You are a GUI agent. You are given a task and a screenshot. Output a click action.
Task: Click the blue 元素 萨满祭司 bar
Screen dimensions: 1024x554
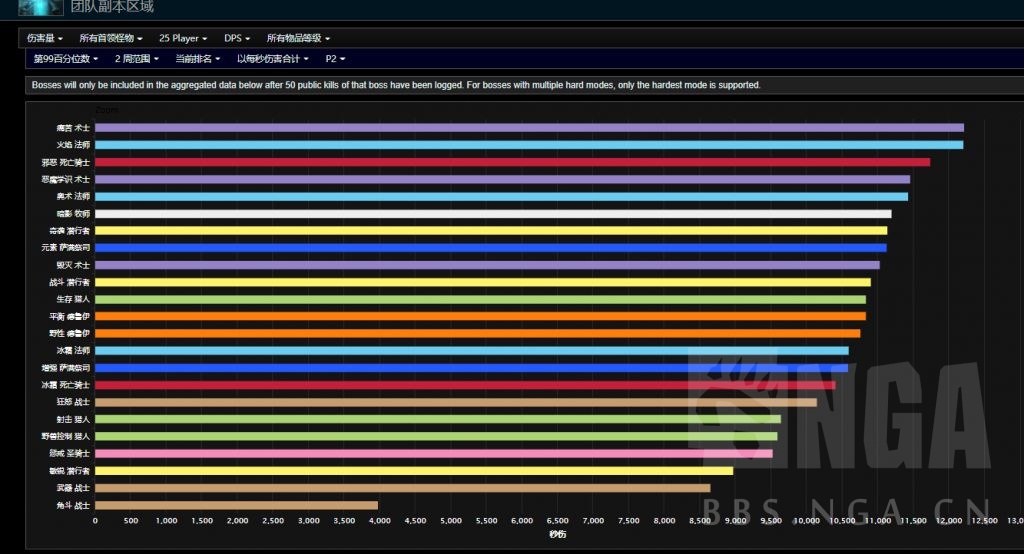pos(490,248)
